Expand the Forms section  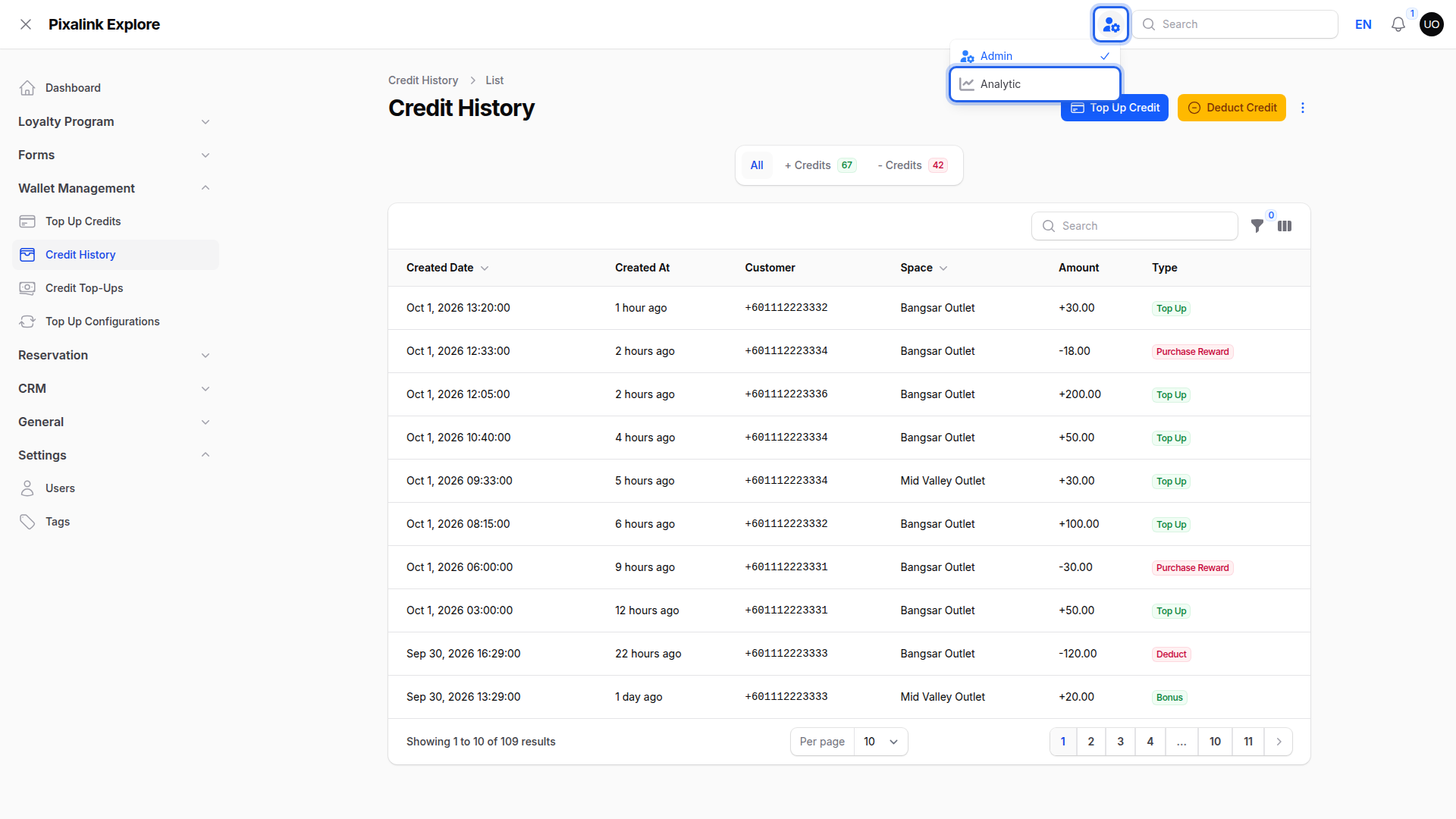115,155
